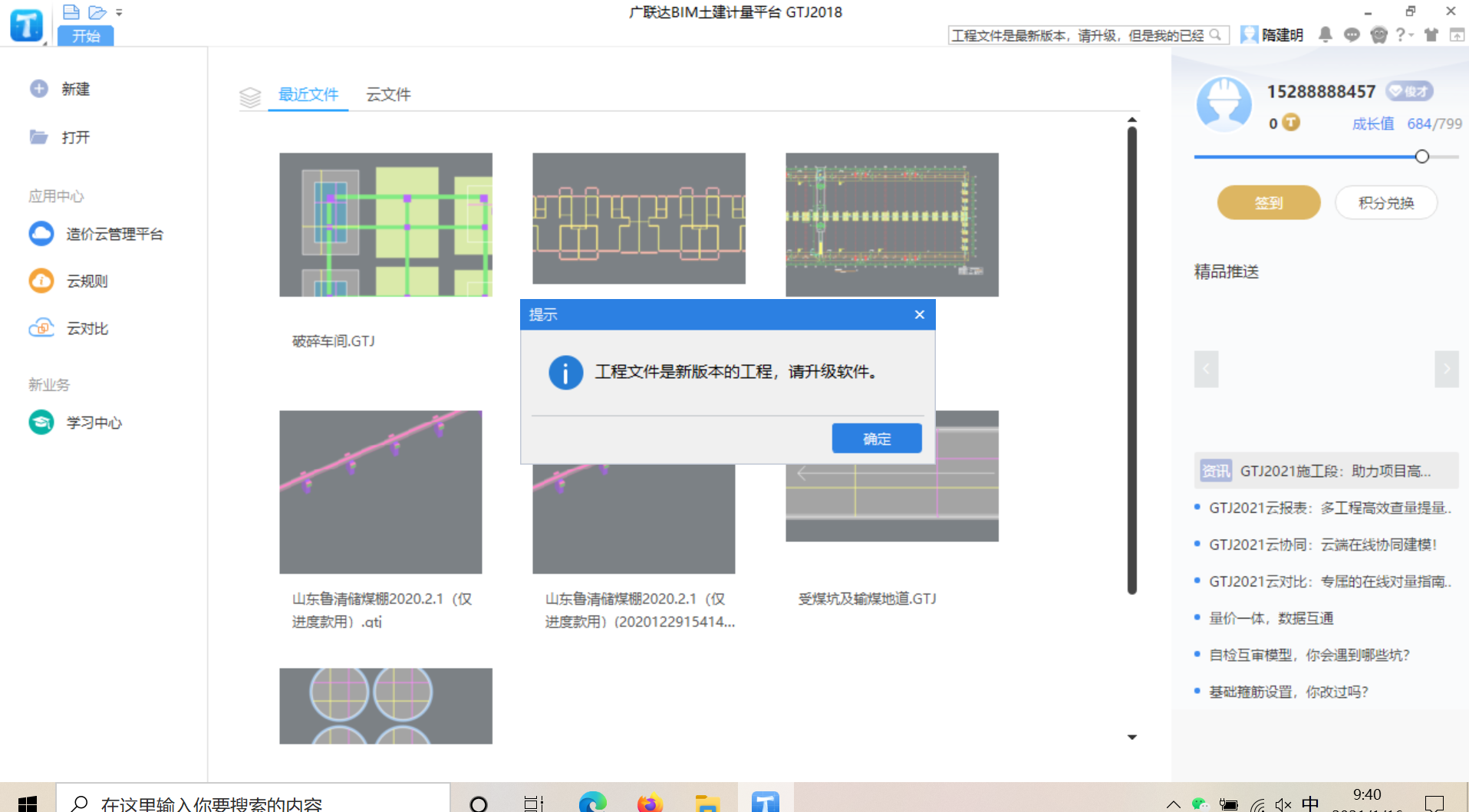Select the bottom thumbnail with circular shapes
The image size is (1469, 812).
tap(386, 706)
